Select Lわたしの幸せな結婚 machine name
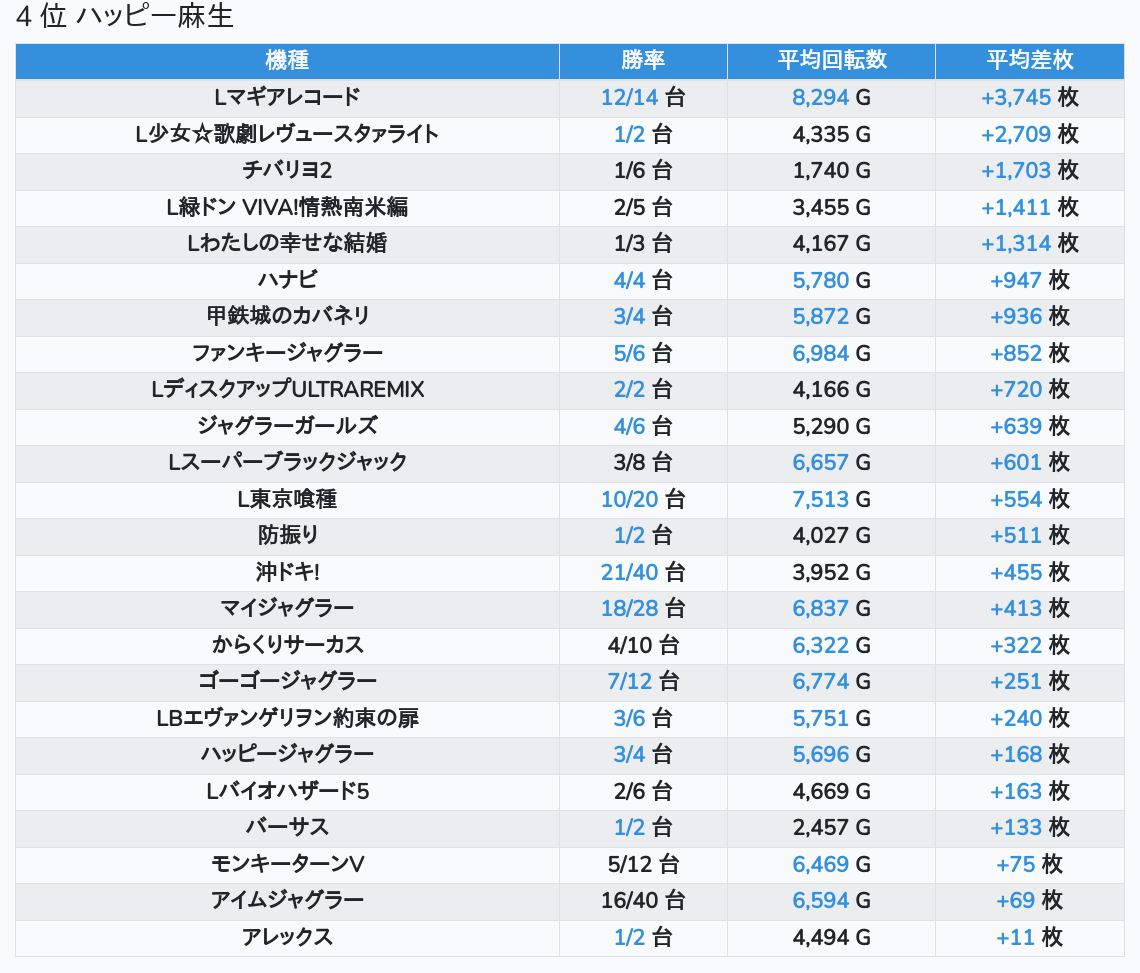Image resolution: width=1140 pixels, height=973 pixels. pyautogui.click(x=287, y=244)
